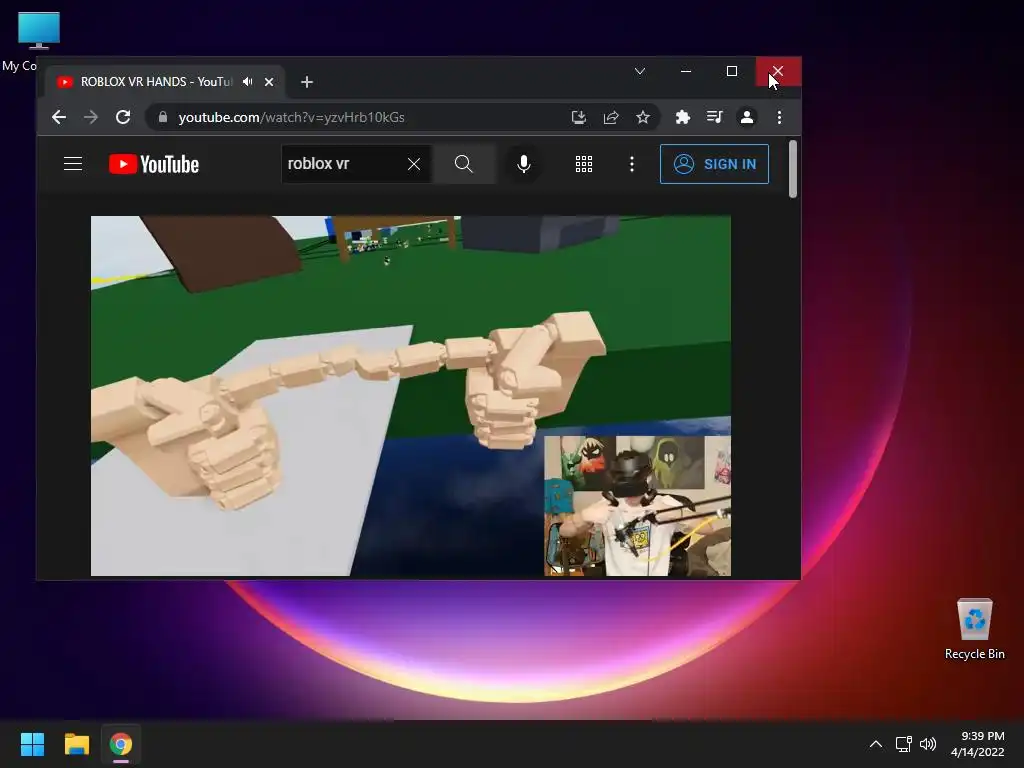
Task: Open File Explorer from the taskbar
Action: [76, 744]
